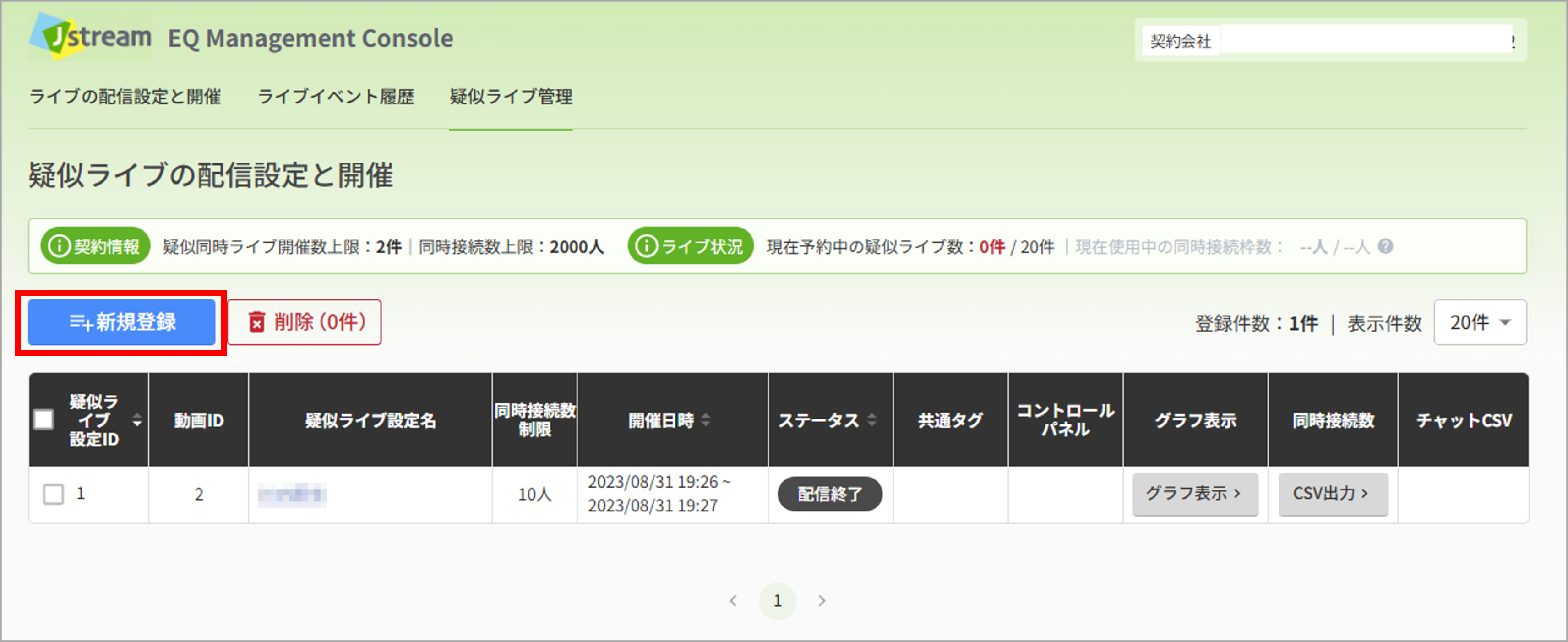Image resolution: width=1568 pixels, height=642 pixels.
Task: Click グラフ表示 button in row 1
Action: pyautogui.click(x=1195, y=494)
